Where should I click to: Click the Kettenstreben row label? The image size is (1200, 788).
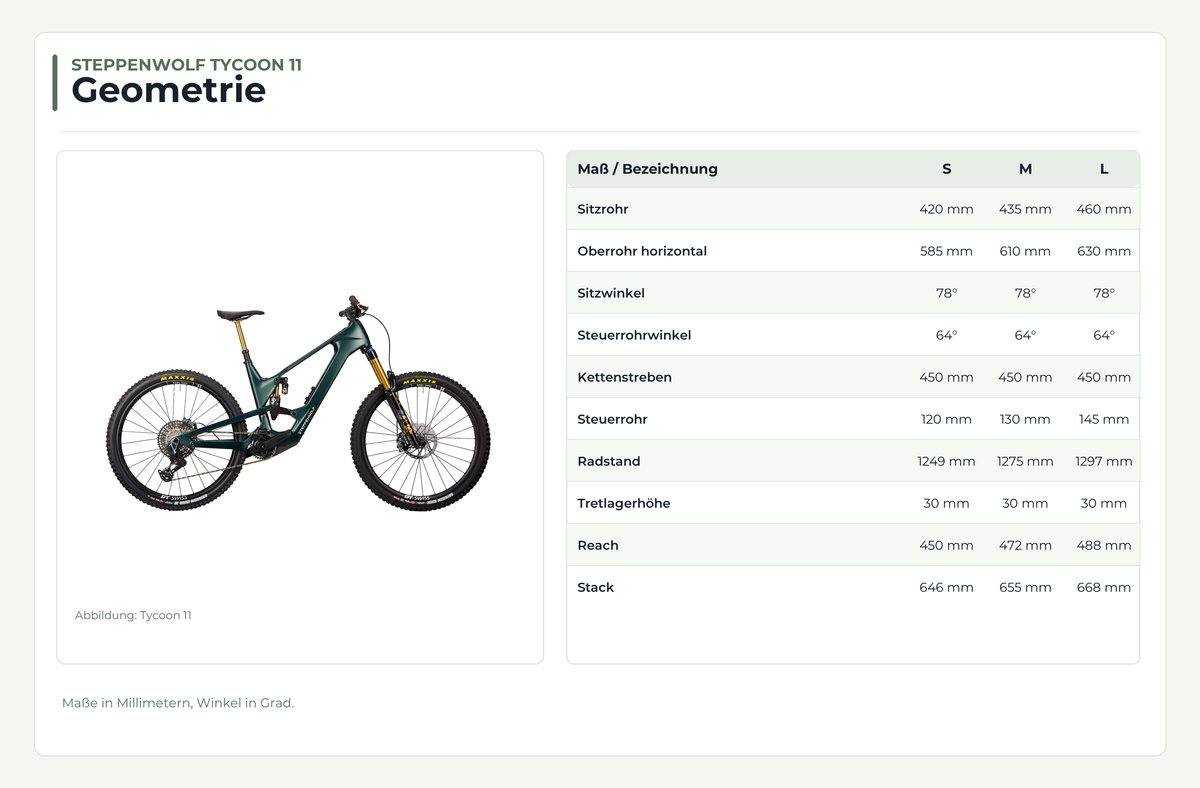coord(624,377)
